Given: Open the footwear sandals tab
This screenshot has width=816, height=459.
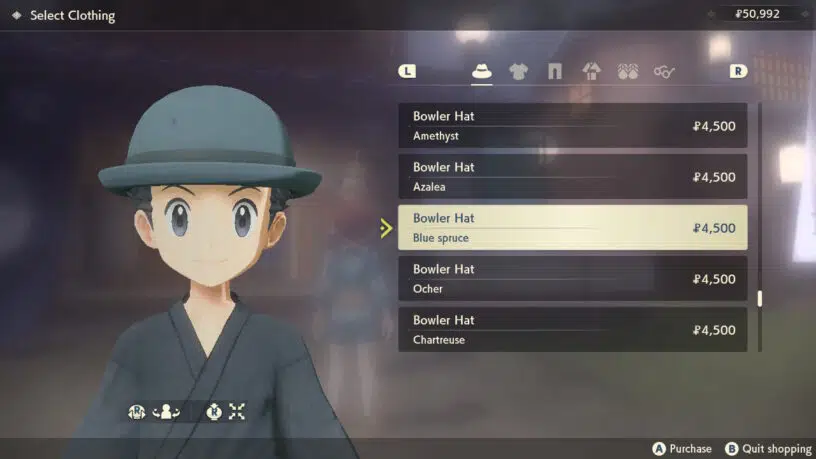Looking at the screenshot, I should (628, 71).
